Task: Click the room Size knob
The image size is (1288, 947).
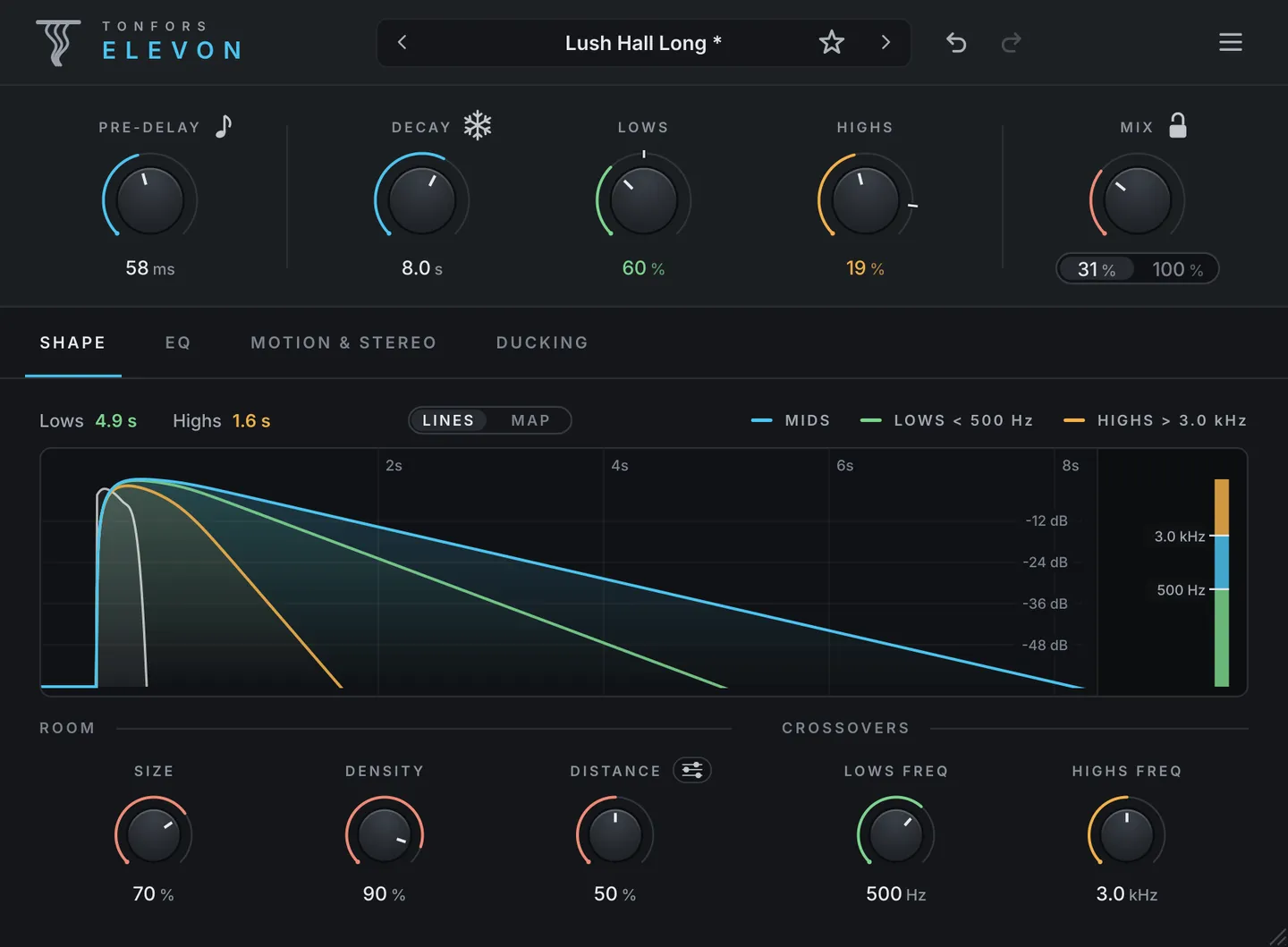Action: (x=154, y=834)
